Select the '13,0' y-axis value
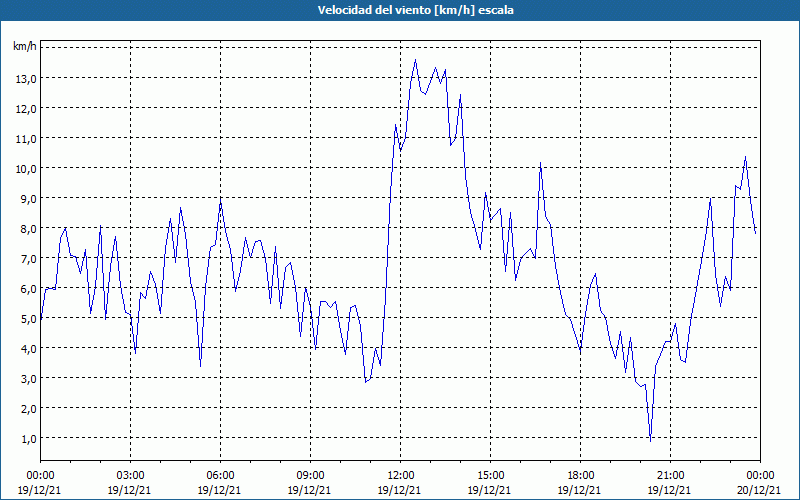 click(26, 79)
